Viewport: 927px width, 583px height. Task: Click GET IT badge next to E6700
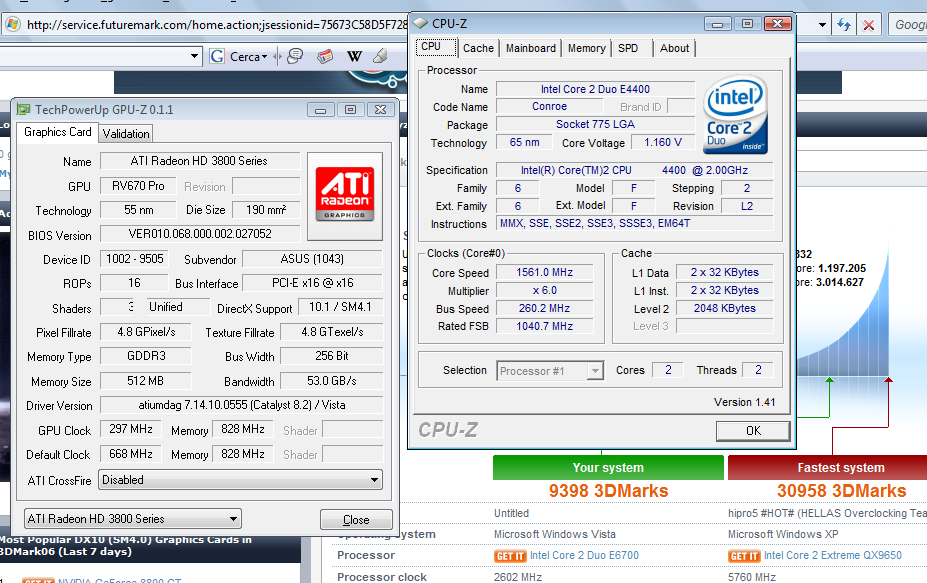click(510, 556)
